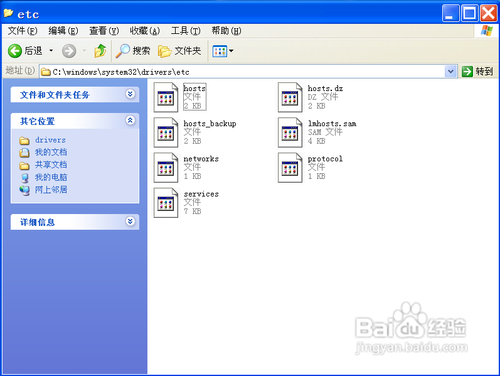Open the 收藏(A) menu
Image resolution: width=500 pixels, height=376 pixels.
(145, 31)
